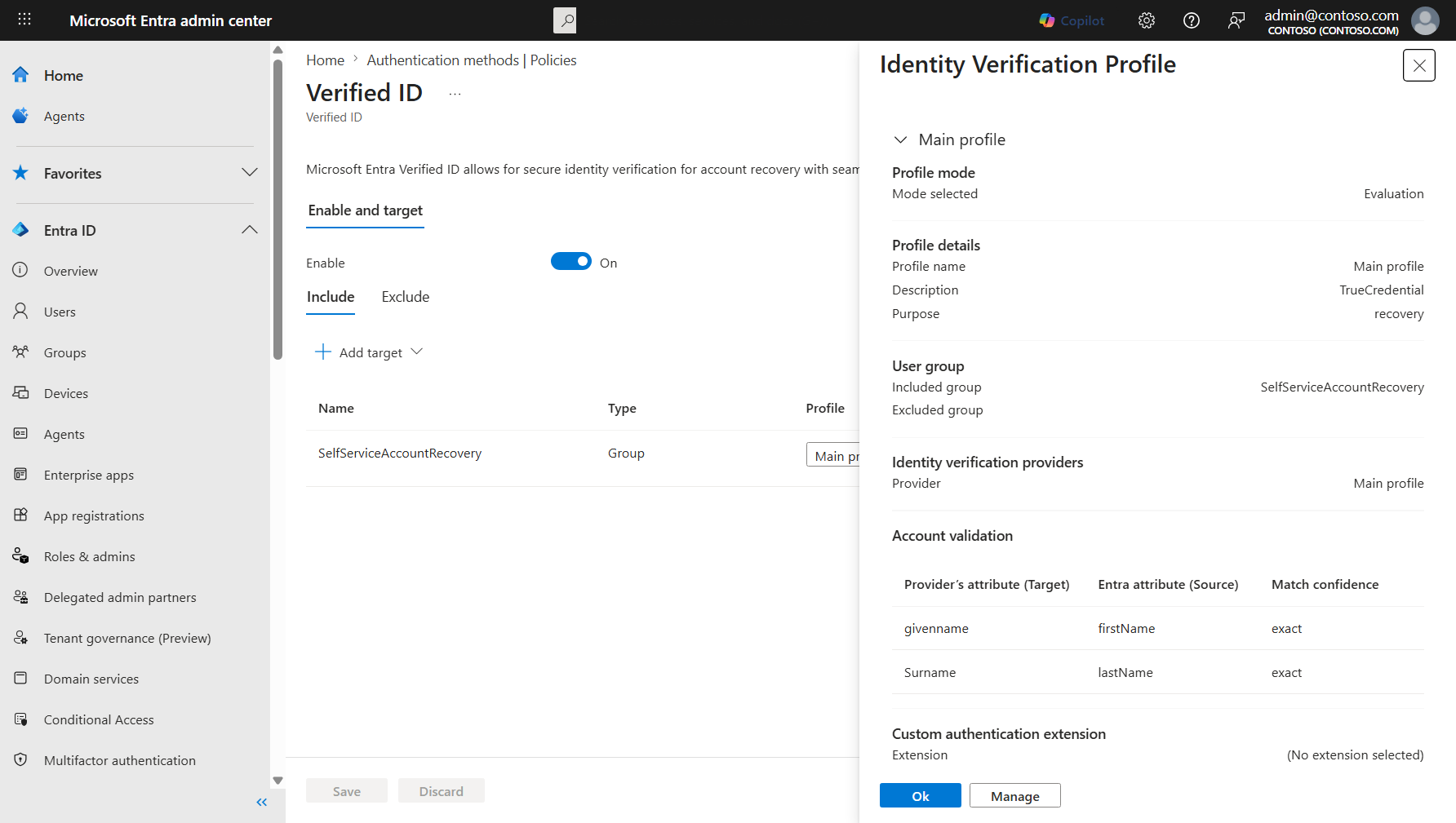
Task: Expand the Favorites section chevron
Action: 250,172
